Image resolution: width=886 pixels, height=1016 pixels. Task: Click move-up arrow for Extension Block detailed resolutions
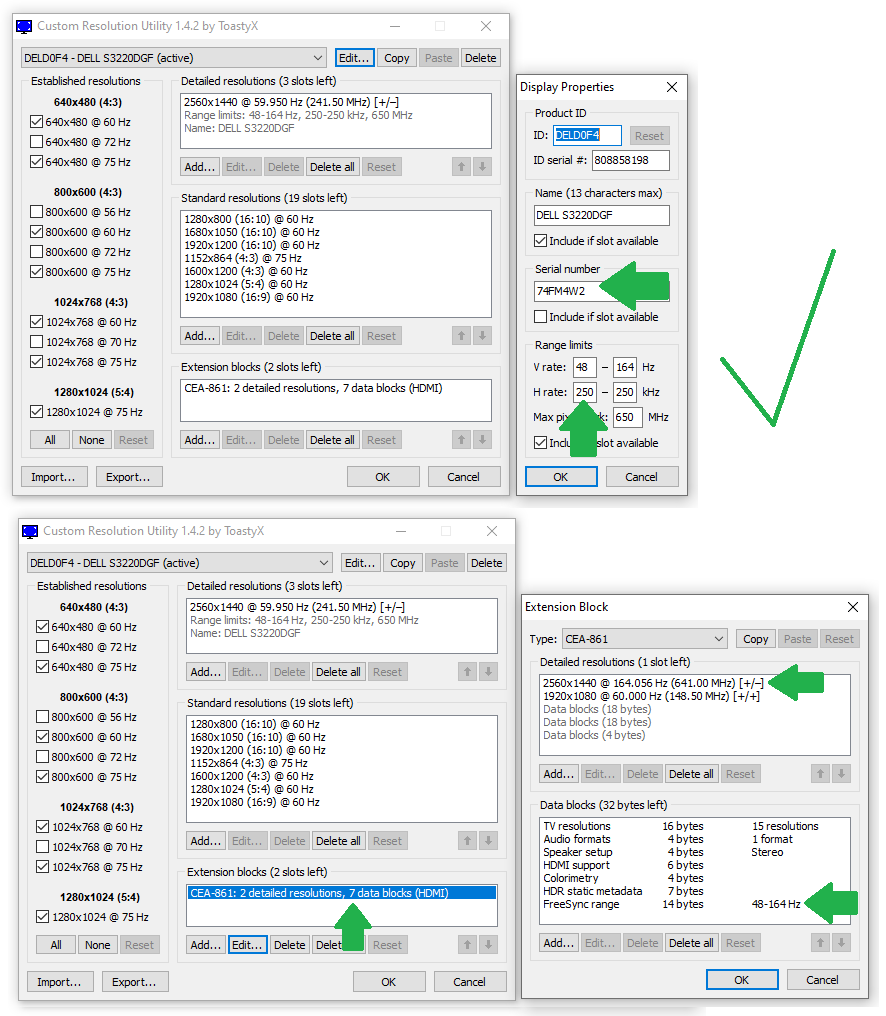[x=821, y=774]
